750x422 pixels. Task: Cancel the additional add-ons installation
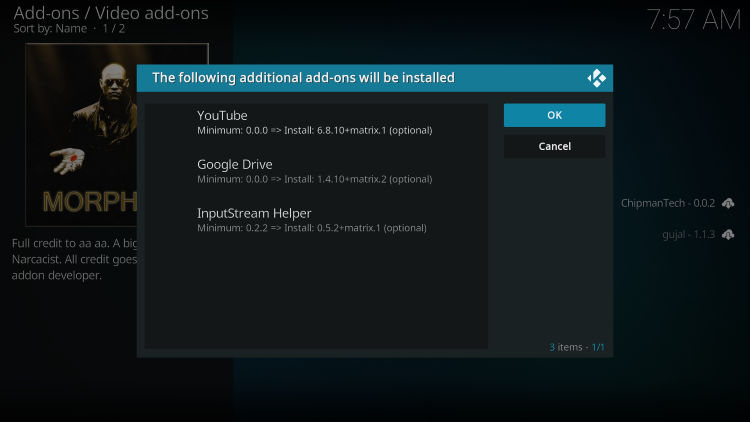[554, 146]
